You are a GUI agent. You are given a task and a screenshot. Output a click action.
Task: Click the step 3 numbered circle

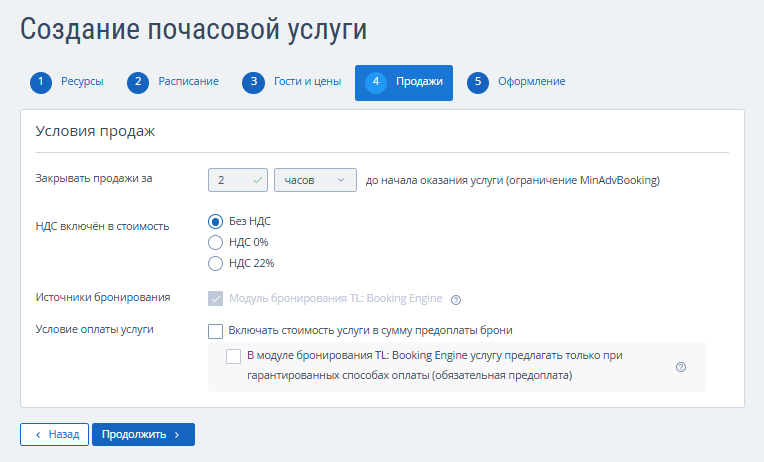pyautogui.click(x=253, y=82)
